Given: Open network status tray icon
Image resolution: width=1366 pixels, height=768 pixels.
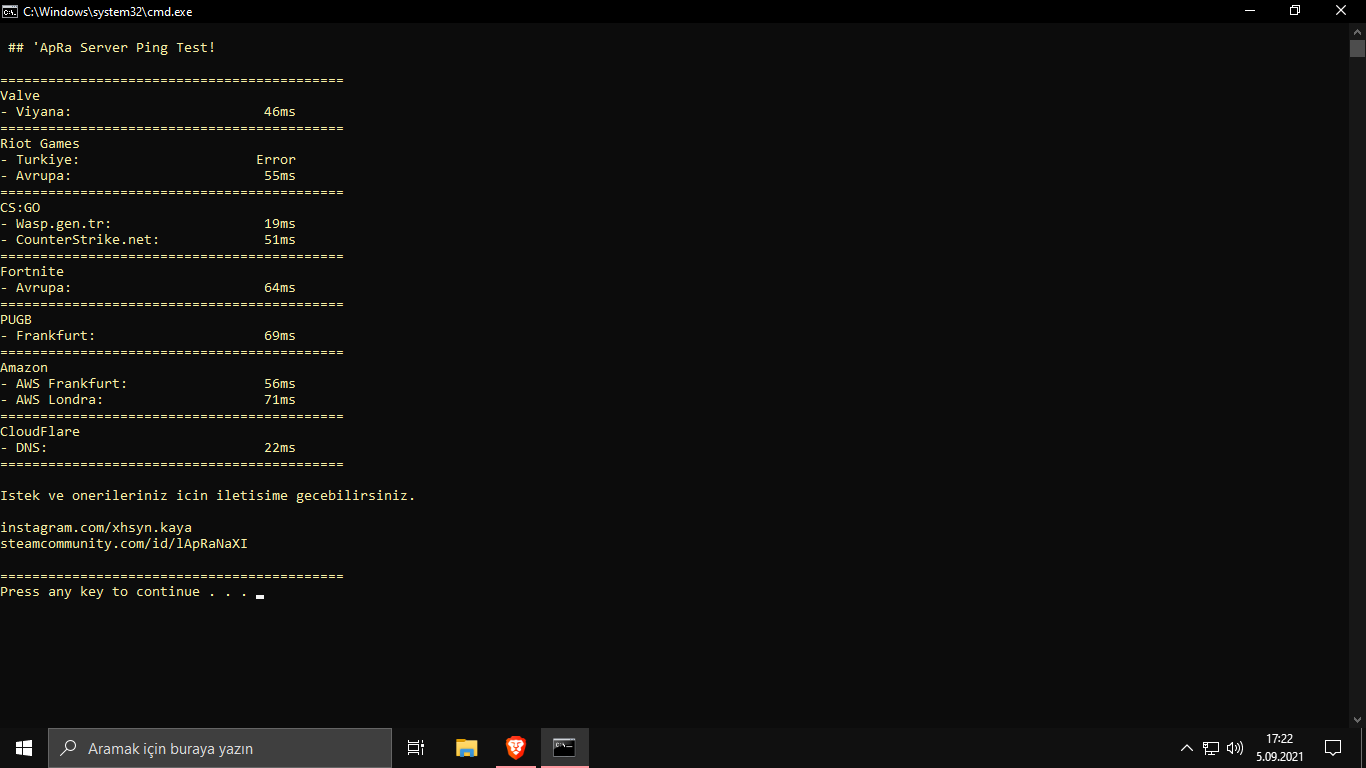Looking at the screenshot, I should tap(1211, 748).
